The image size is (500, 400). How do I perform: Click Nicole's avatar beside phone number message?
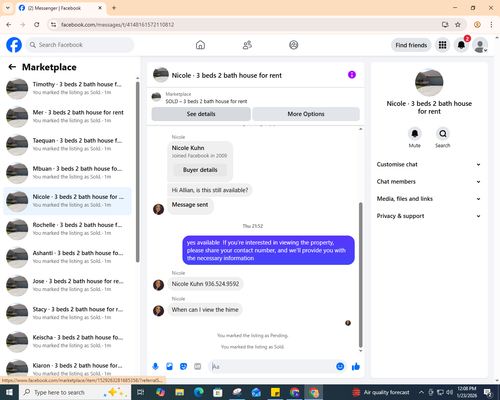pos(158,285)
